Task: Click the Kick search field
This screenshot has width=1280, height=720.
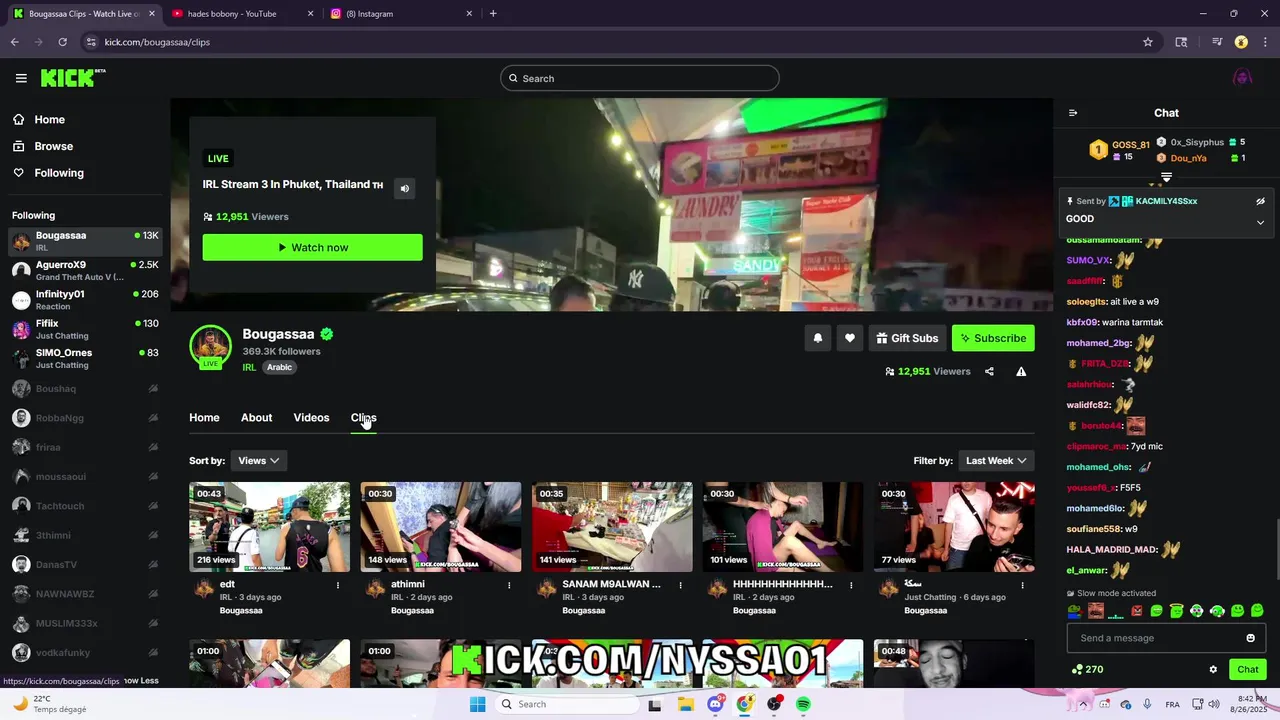Action: (640, 78)
